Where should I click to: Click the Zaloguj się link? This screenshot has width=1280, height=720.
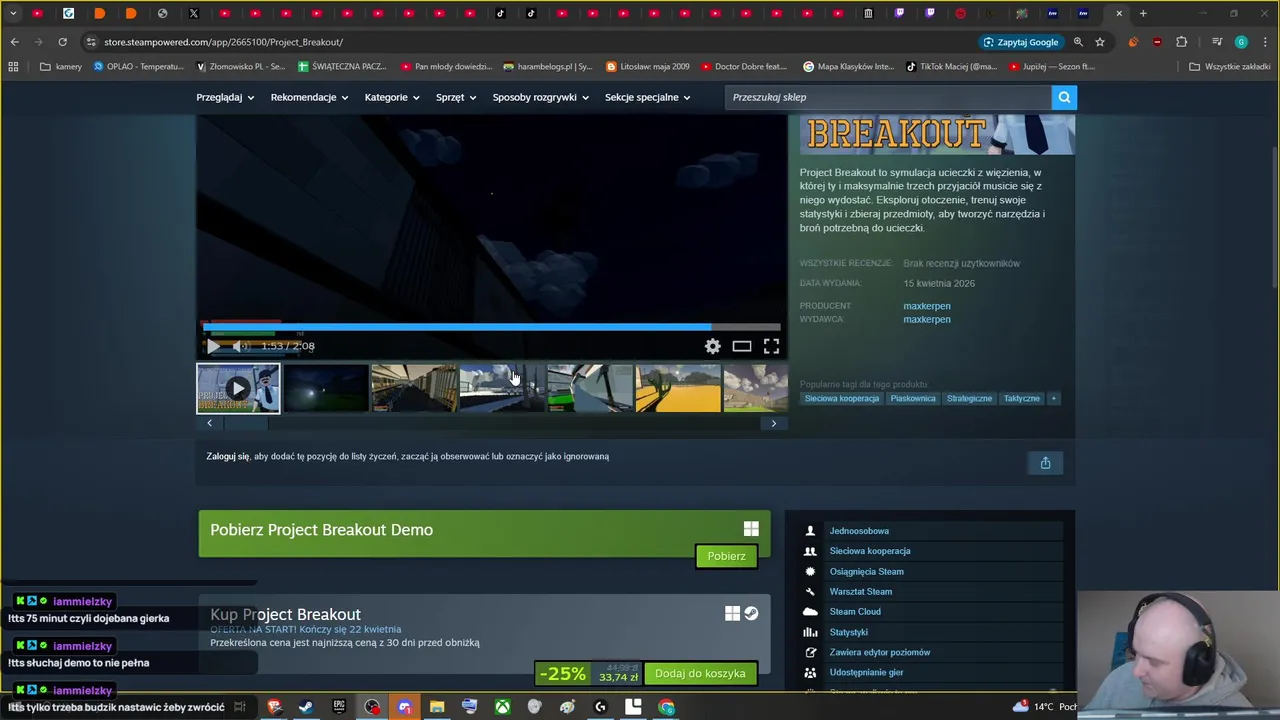(228, 456)
